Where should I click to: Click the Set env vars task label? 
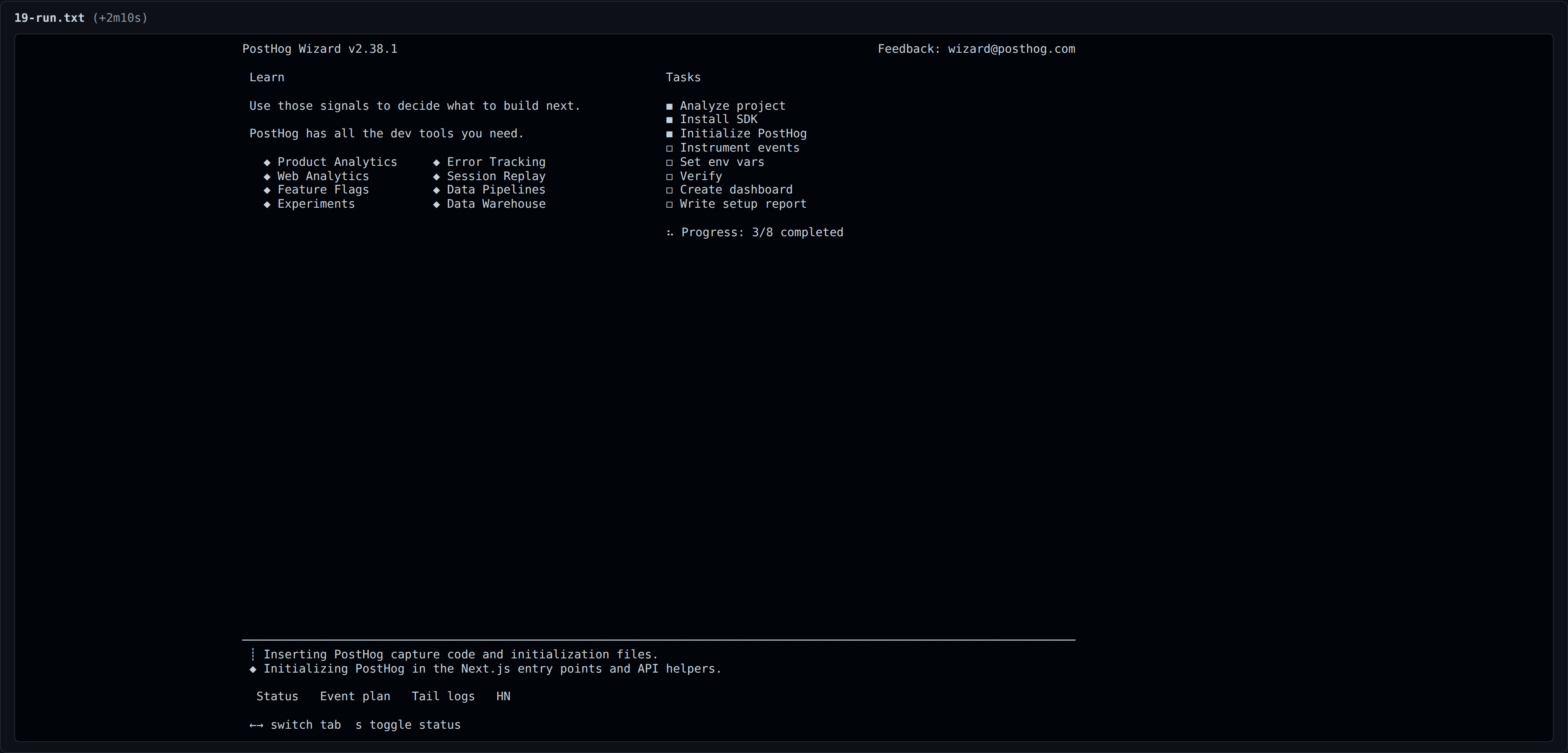pos(722,162)
